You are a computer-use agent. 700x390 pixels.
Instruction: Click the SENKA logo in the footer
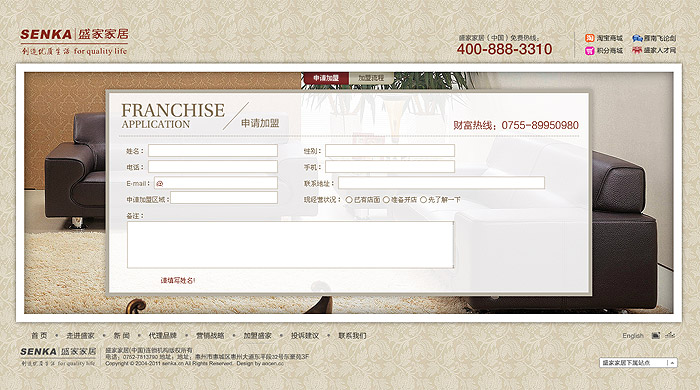[58, 357]
